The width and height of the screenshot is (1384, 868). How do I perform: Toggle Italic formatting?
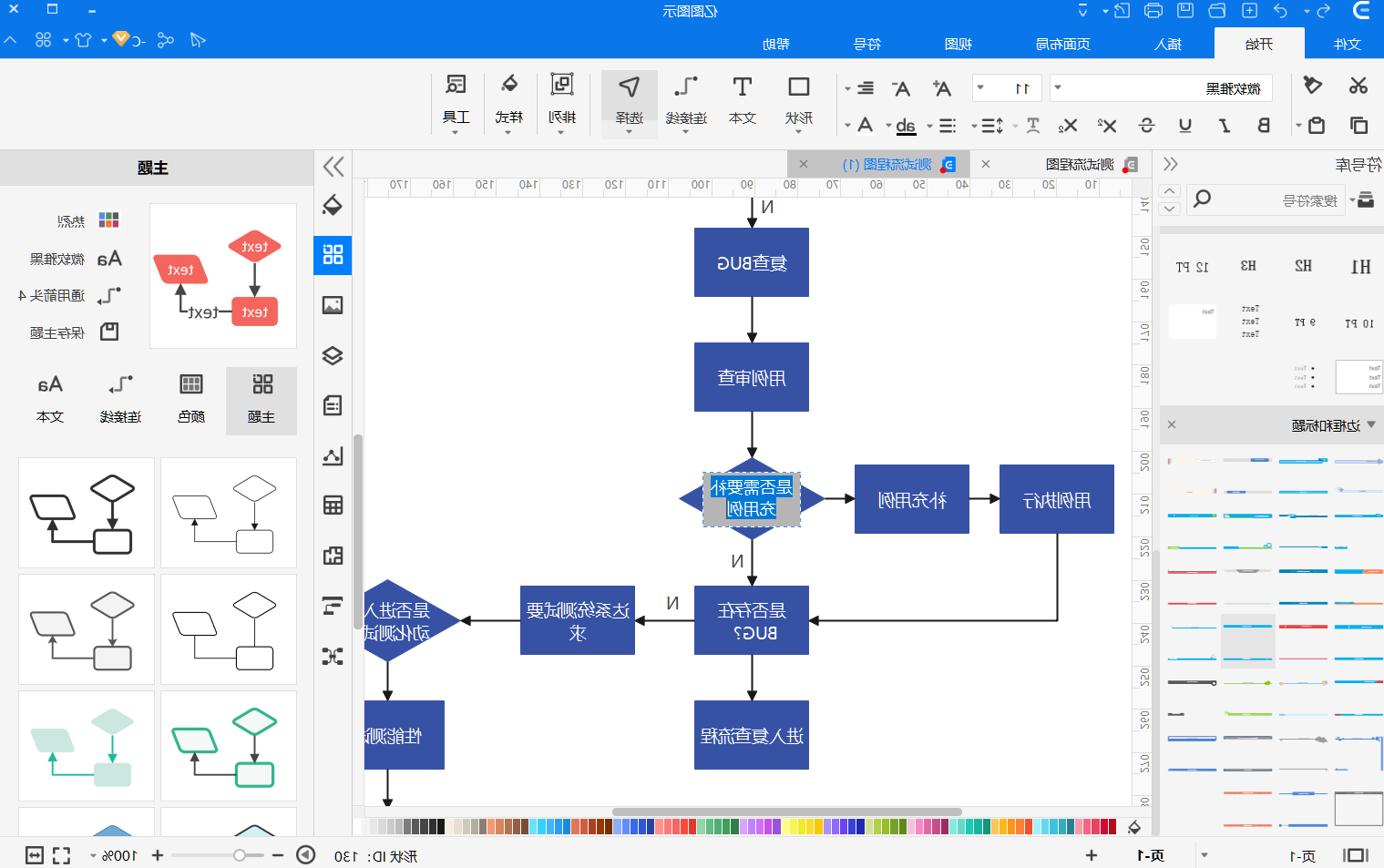pyautogui.click(x=1225, y=126)
